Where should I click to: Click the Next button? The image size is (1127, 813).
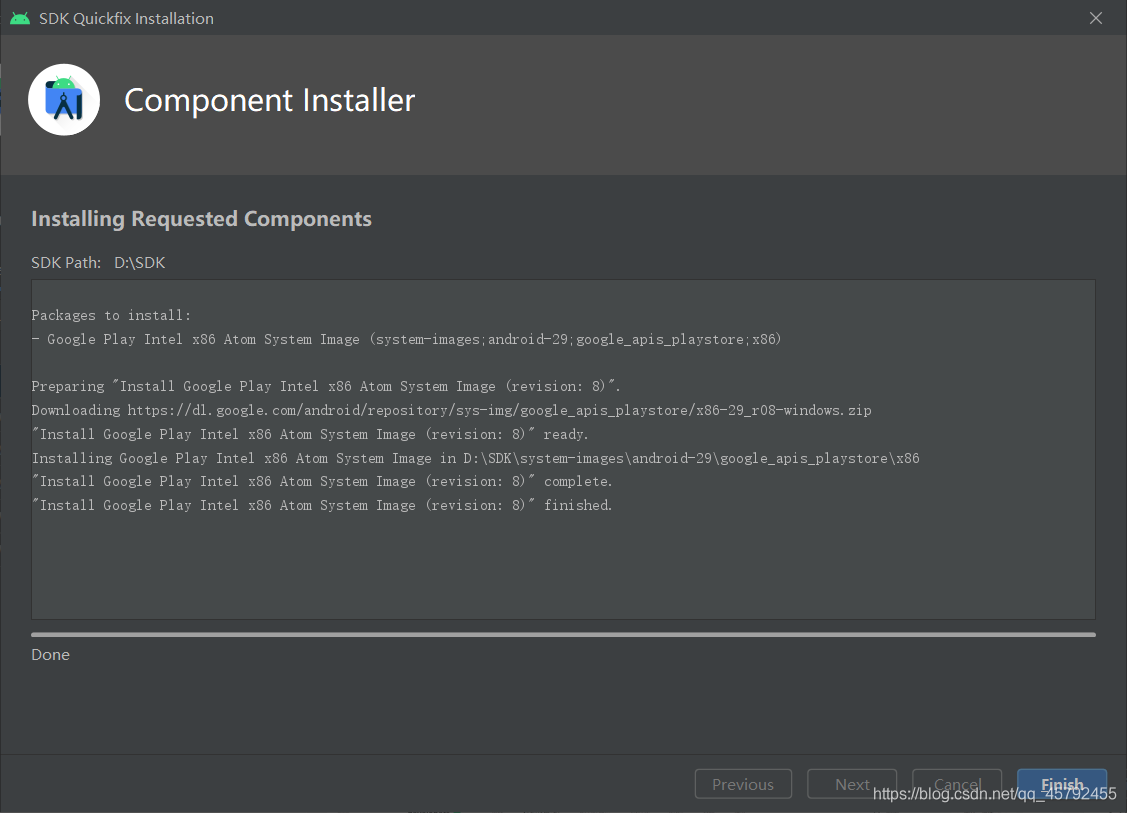tap(852, 784)
